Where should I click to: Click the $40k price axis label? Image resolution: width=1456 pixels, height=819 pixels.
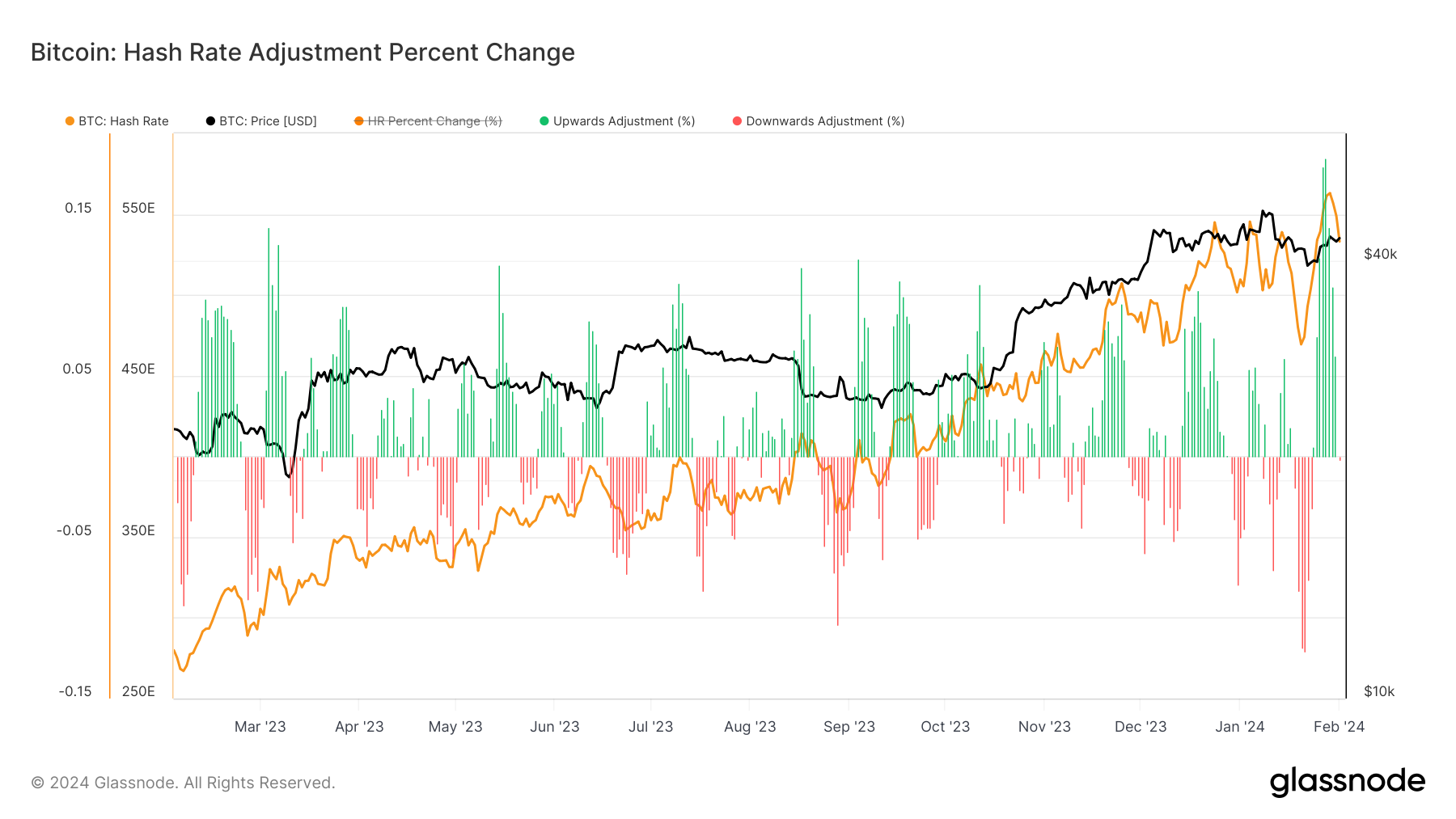tap(1380, 254)
